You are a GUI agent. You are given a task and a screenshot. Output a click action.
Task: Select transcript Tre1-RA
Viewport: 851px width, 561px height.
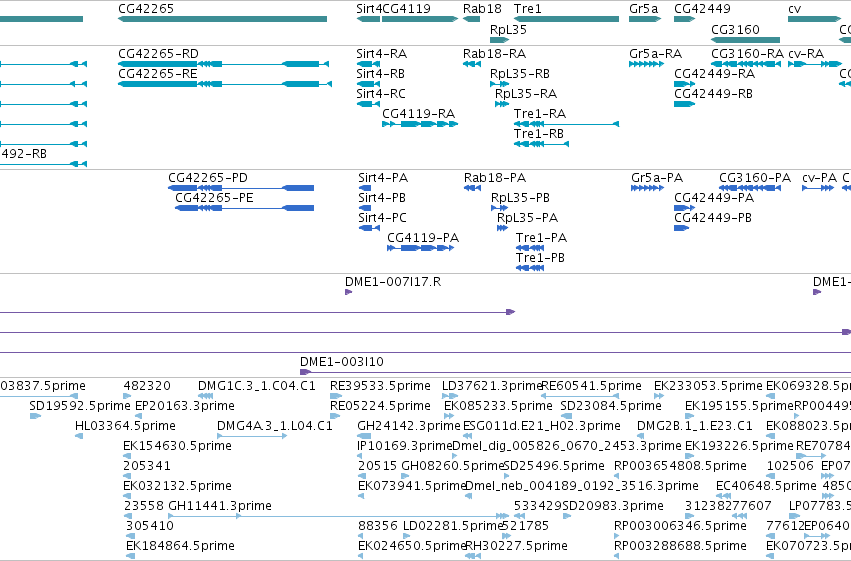[540, 114]
